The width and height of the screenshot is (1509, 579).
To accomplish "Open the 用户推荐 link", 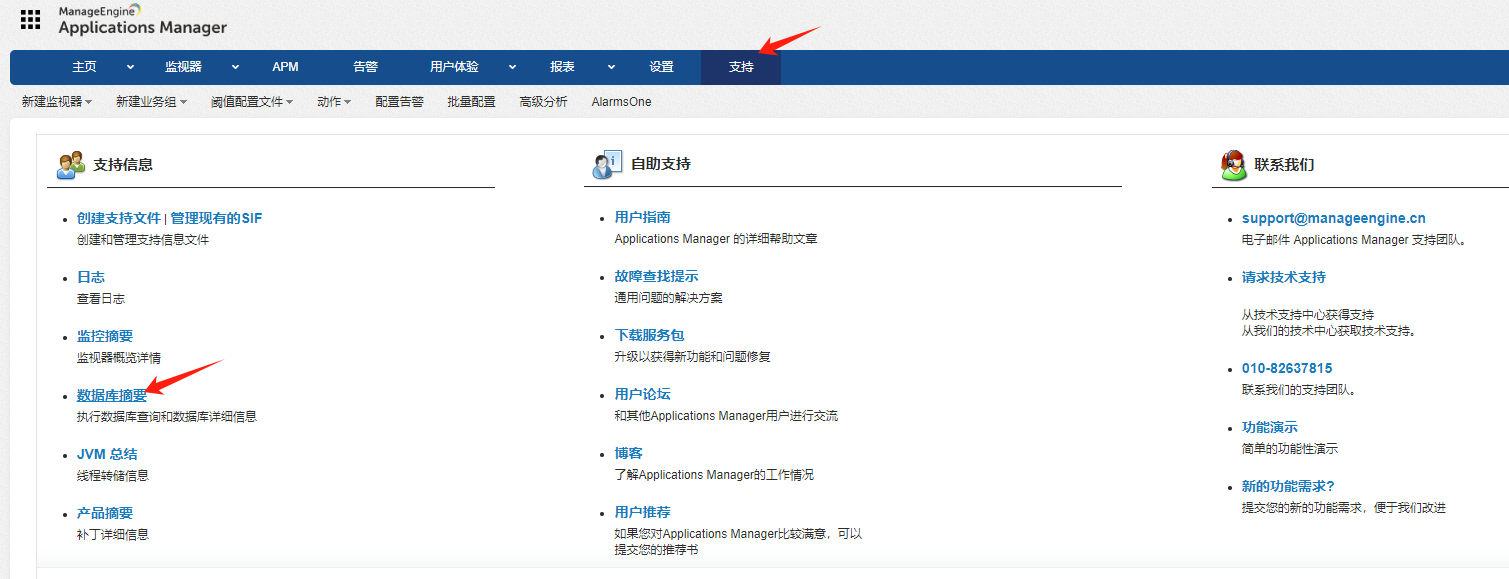I will coord(642,512).
